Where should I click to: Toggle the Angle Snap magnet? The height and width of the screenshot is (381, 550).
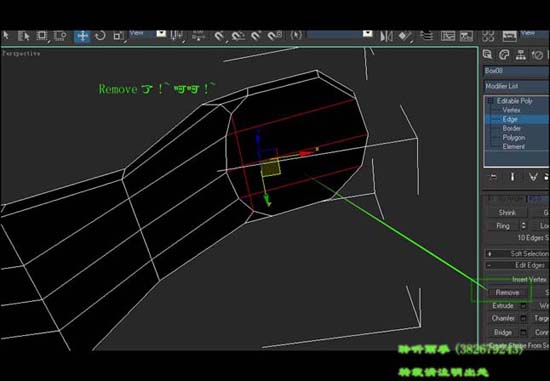point(238,36)
